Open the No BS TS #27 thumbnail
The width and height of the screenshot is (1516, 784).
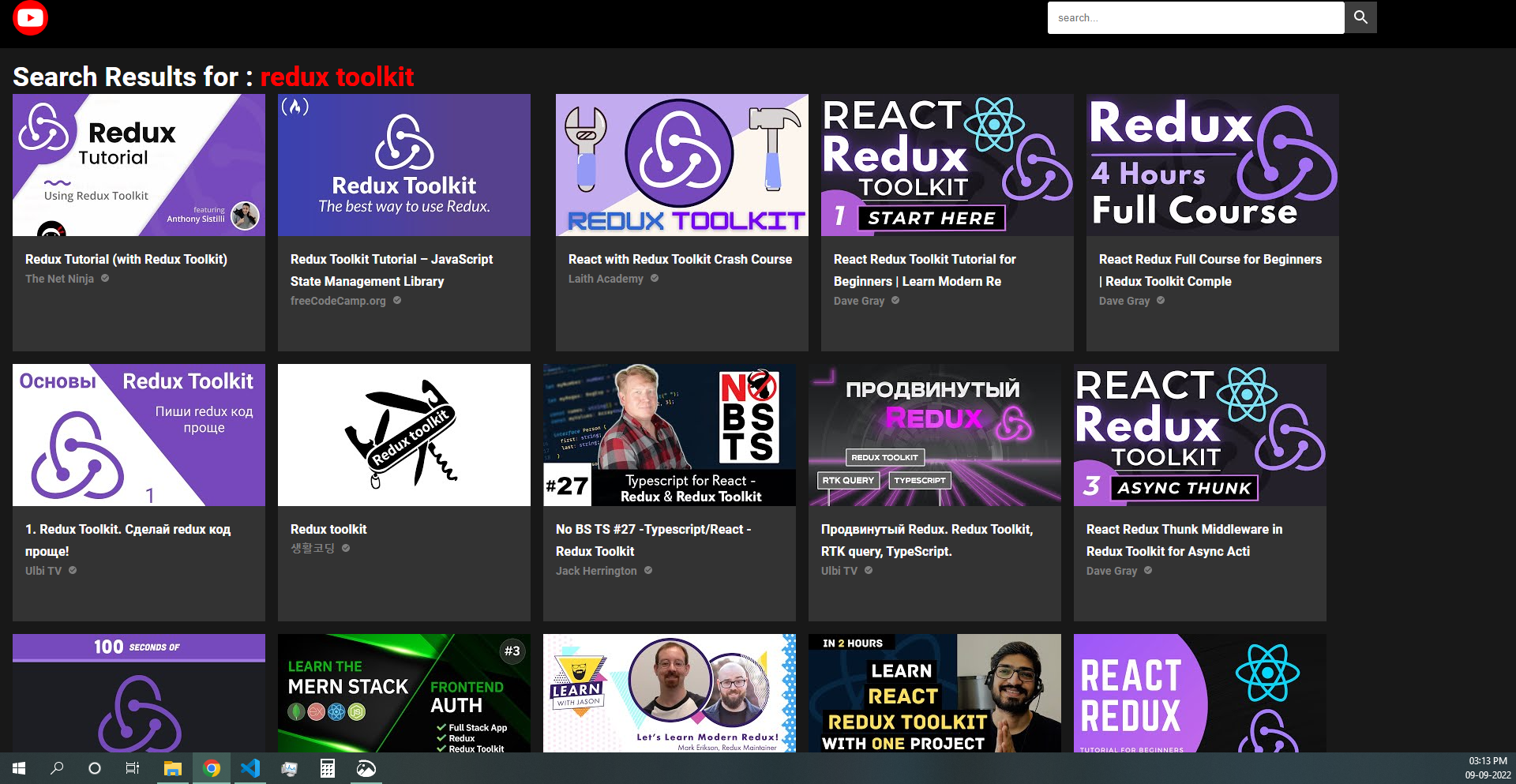[670, 435]
